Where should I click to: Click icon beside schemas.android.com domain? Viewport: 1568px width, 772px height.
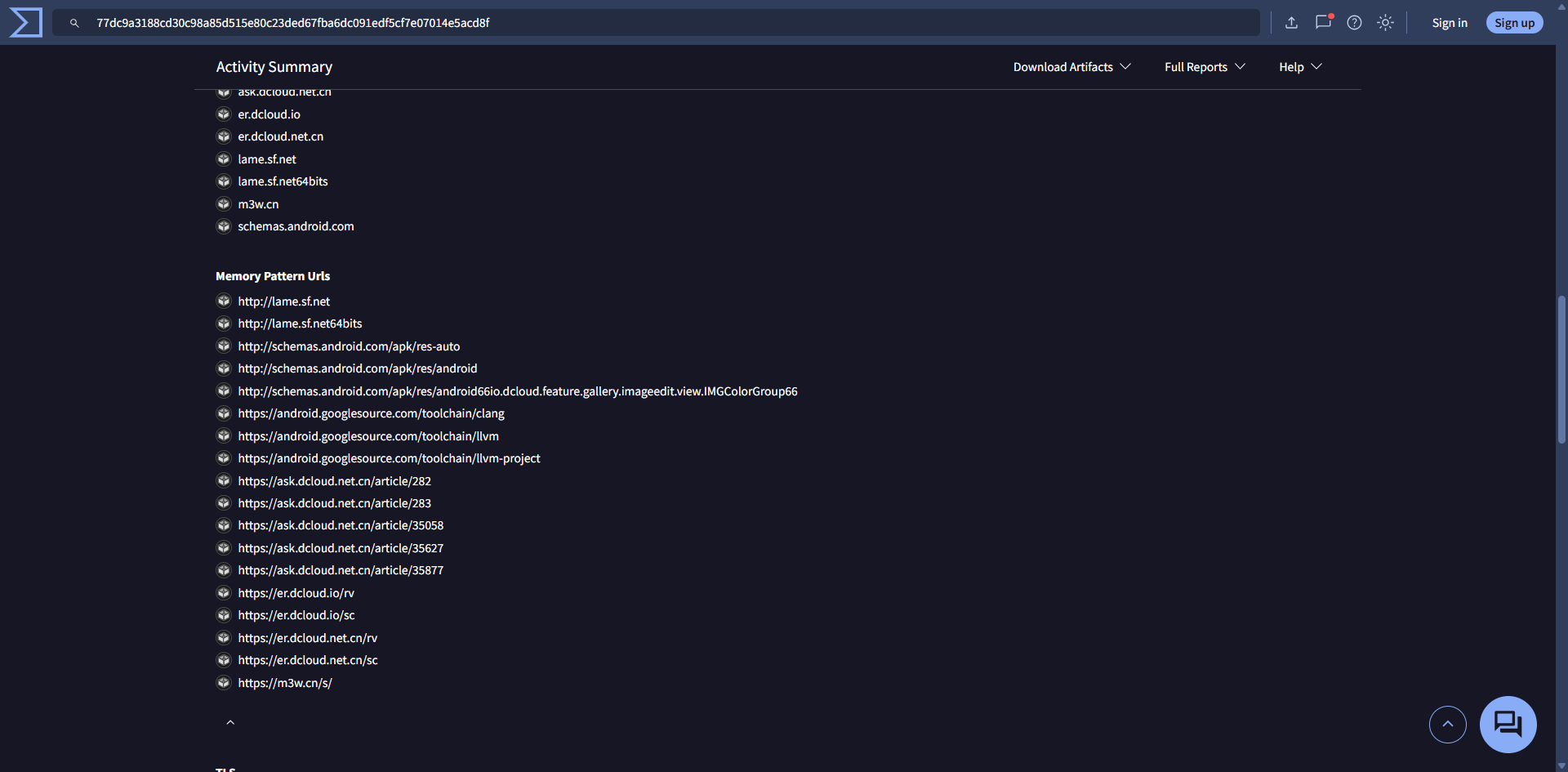(224, 226)
